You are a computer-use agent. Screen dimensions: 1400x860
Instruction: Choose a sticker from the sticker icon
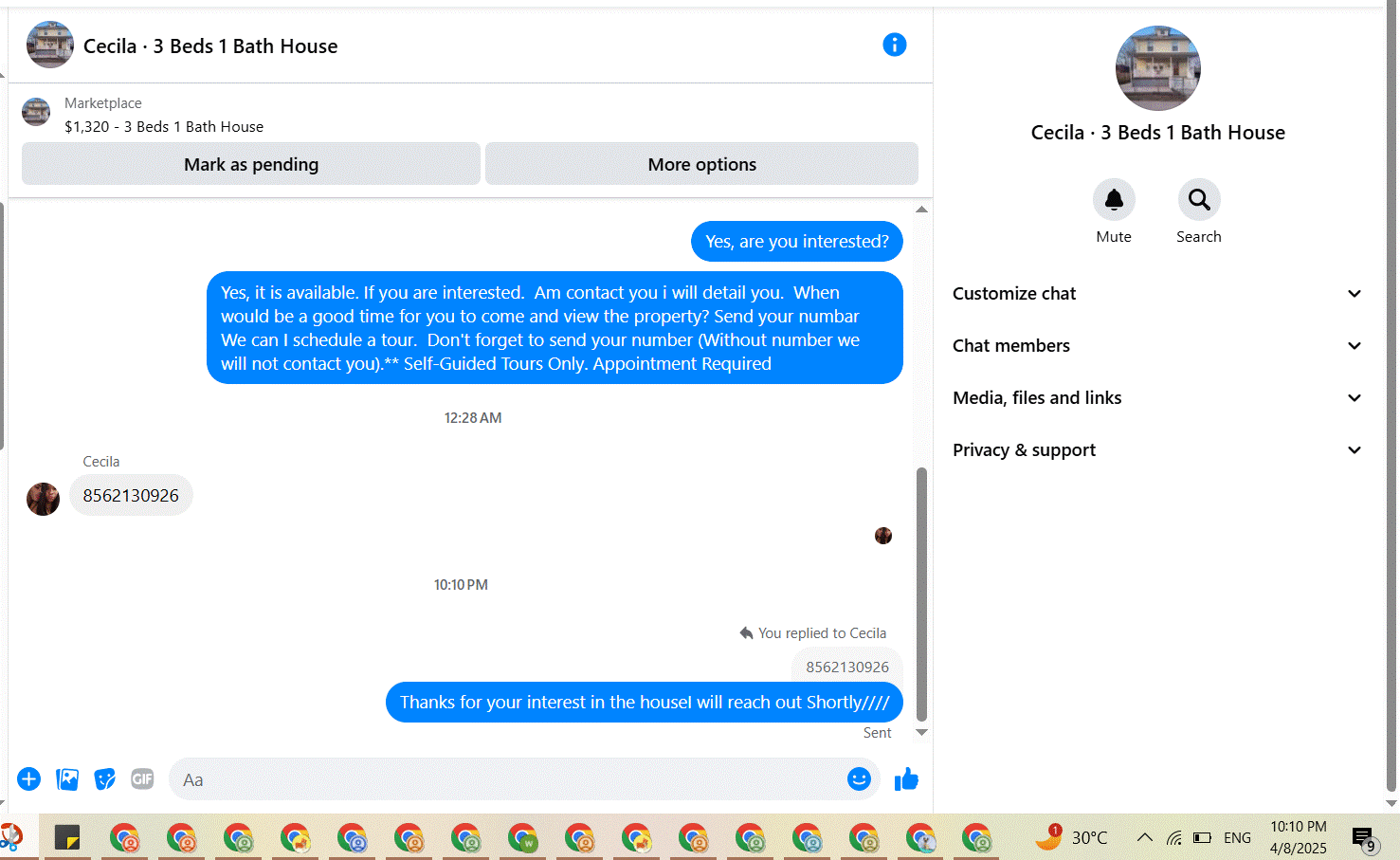click(x=105, y=779)
